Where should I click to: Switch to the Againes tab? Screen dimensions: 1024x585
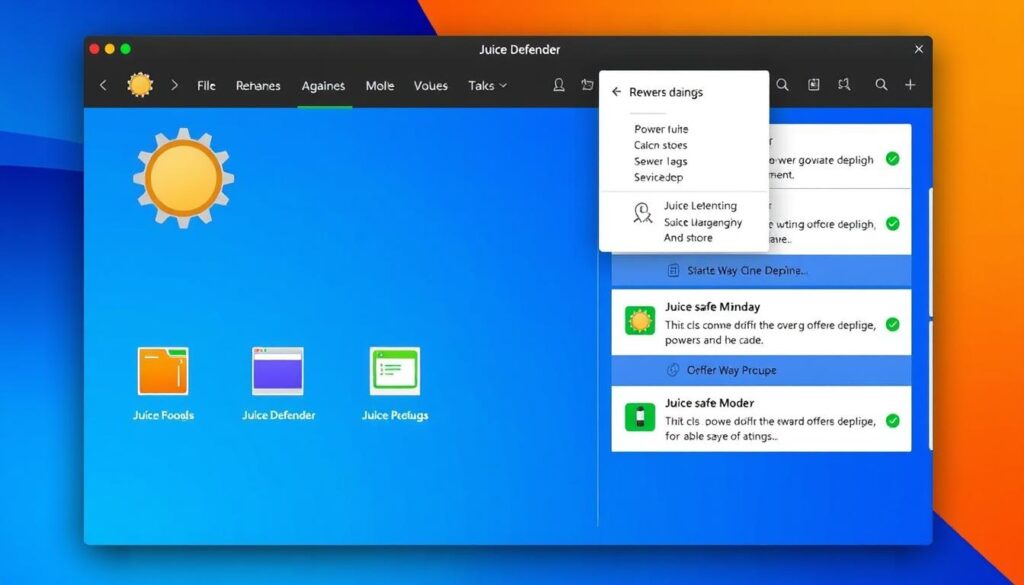[x=324, y=86]
